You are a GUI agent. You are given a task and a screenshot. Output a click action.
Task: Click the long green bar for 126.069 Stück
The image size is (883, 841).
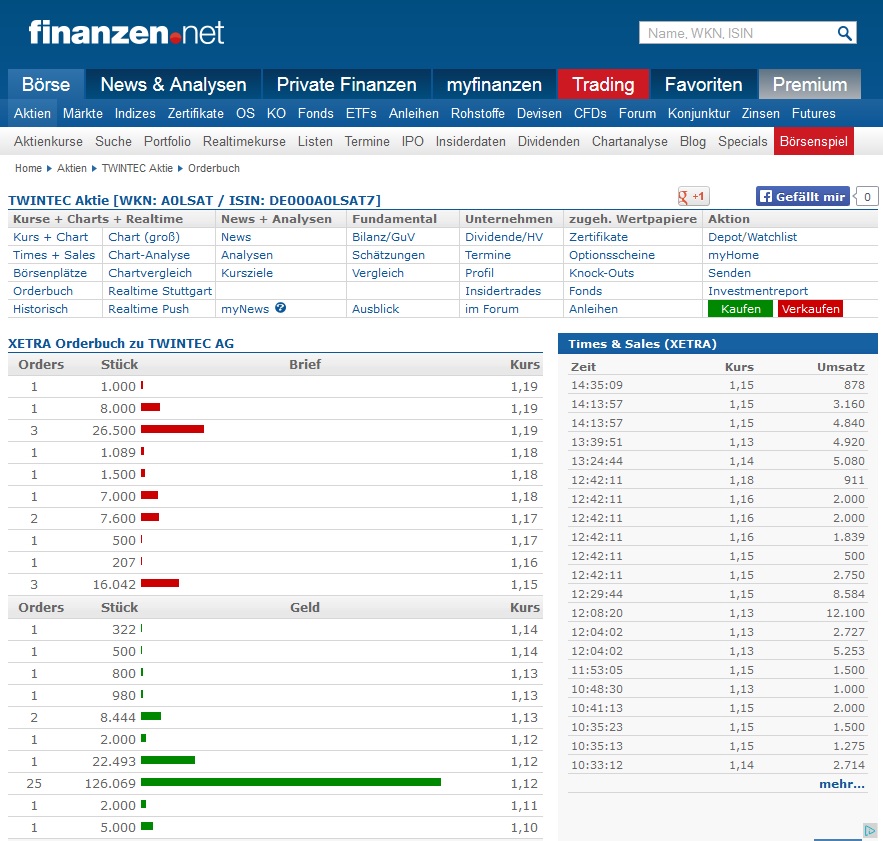coord(290,782)
